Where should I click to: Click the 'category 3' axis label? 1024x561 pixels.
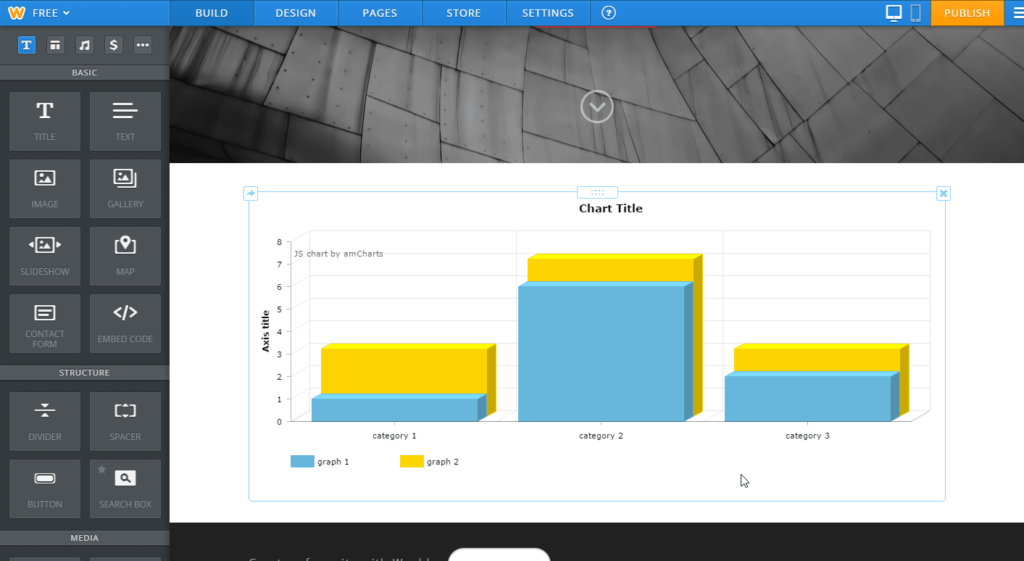[x=807, y=436]
